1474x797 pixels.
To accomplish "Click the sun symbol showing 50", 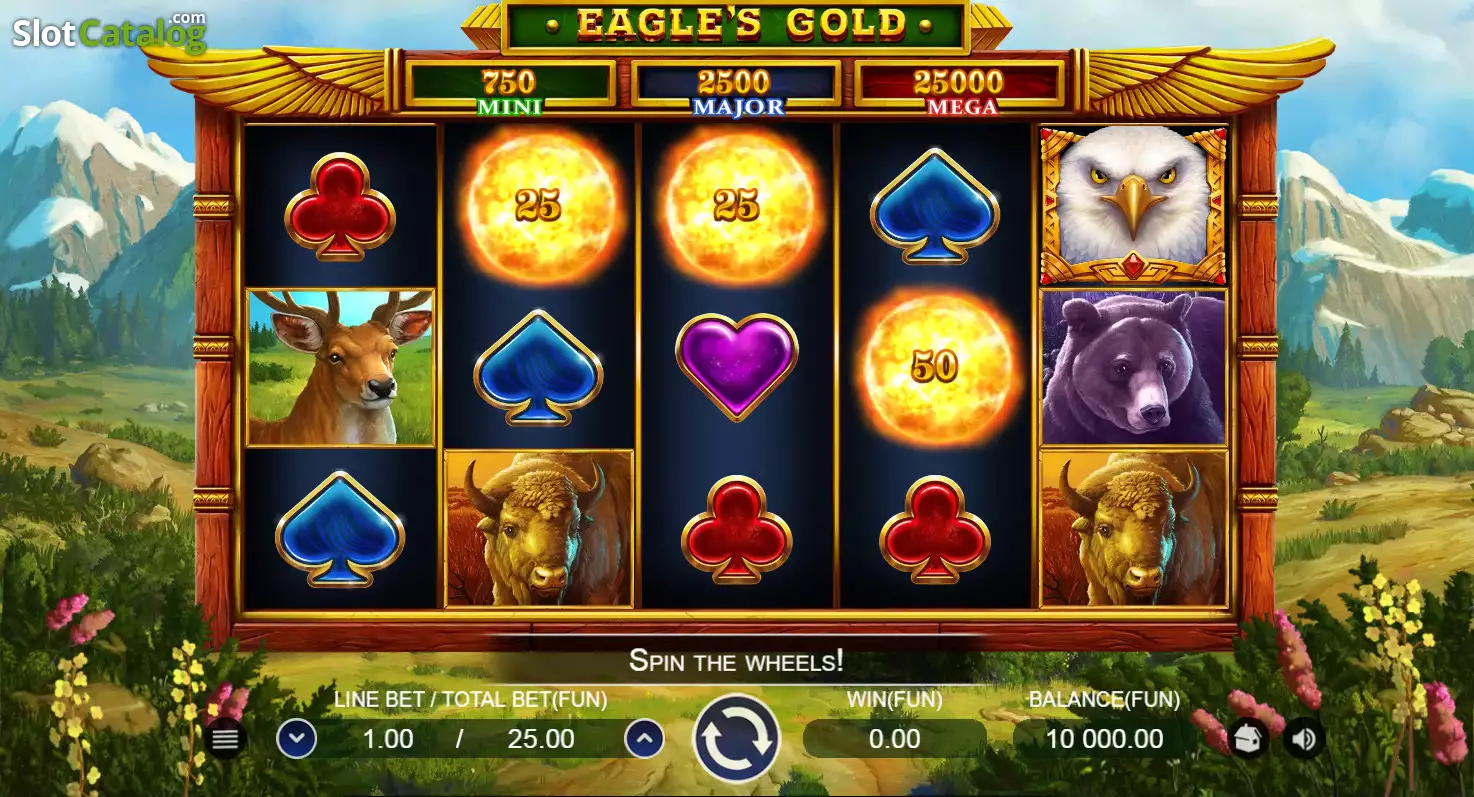I will coord(936,367).
